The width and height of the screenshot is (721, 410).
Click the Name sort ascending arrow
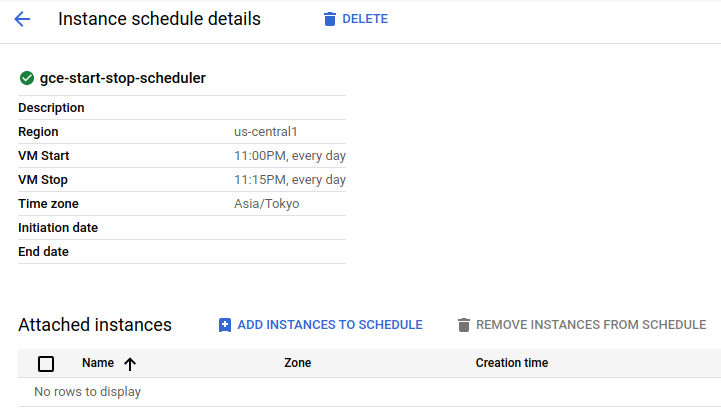coord(130,364)
